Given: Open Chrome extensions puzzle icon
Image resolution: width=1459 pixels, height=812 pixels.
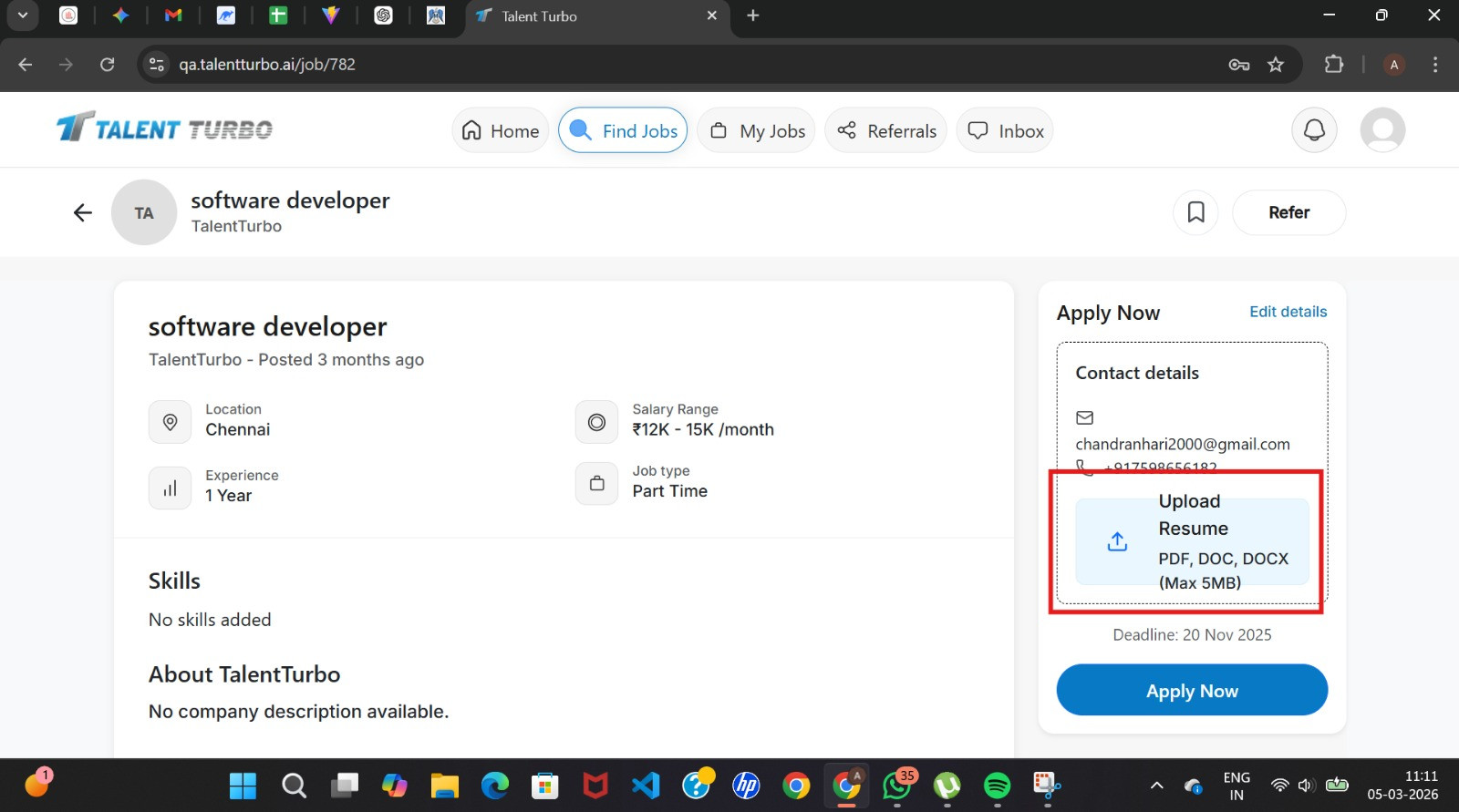Looking at the screenshot, I should [x=1334, y=64].
